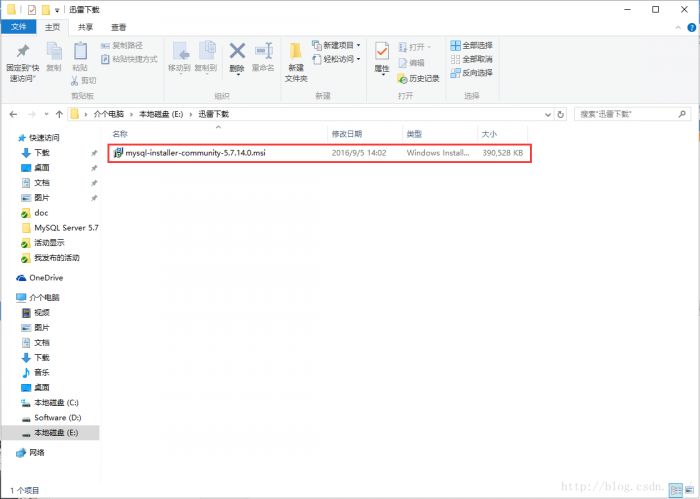700x499 pixels.
Task: Go back with the left arrow
Action: click(x=13, y=114)
